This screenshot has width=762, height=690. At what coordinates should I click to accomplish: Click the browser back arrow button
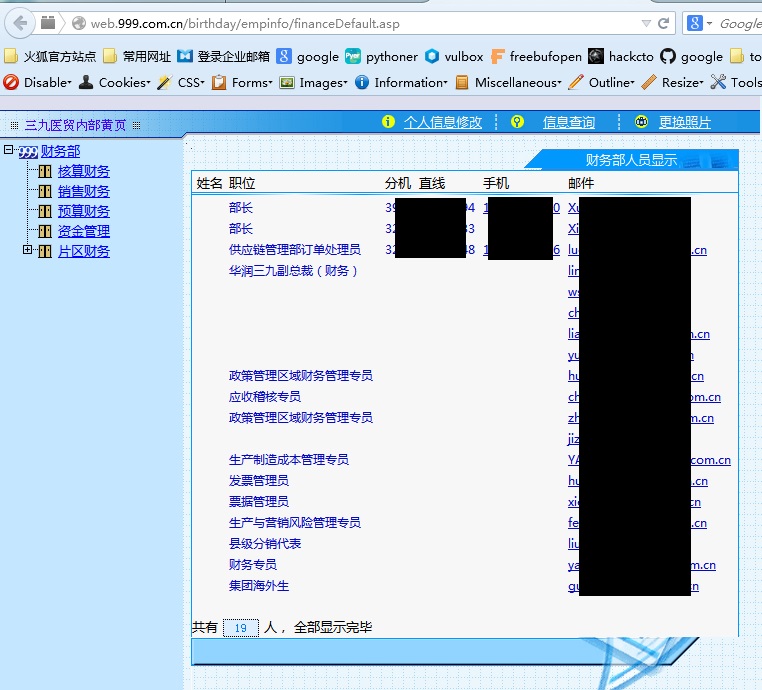[x=20, y=23]
